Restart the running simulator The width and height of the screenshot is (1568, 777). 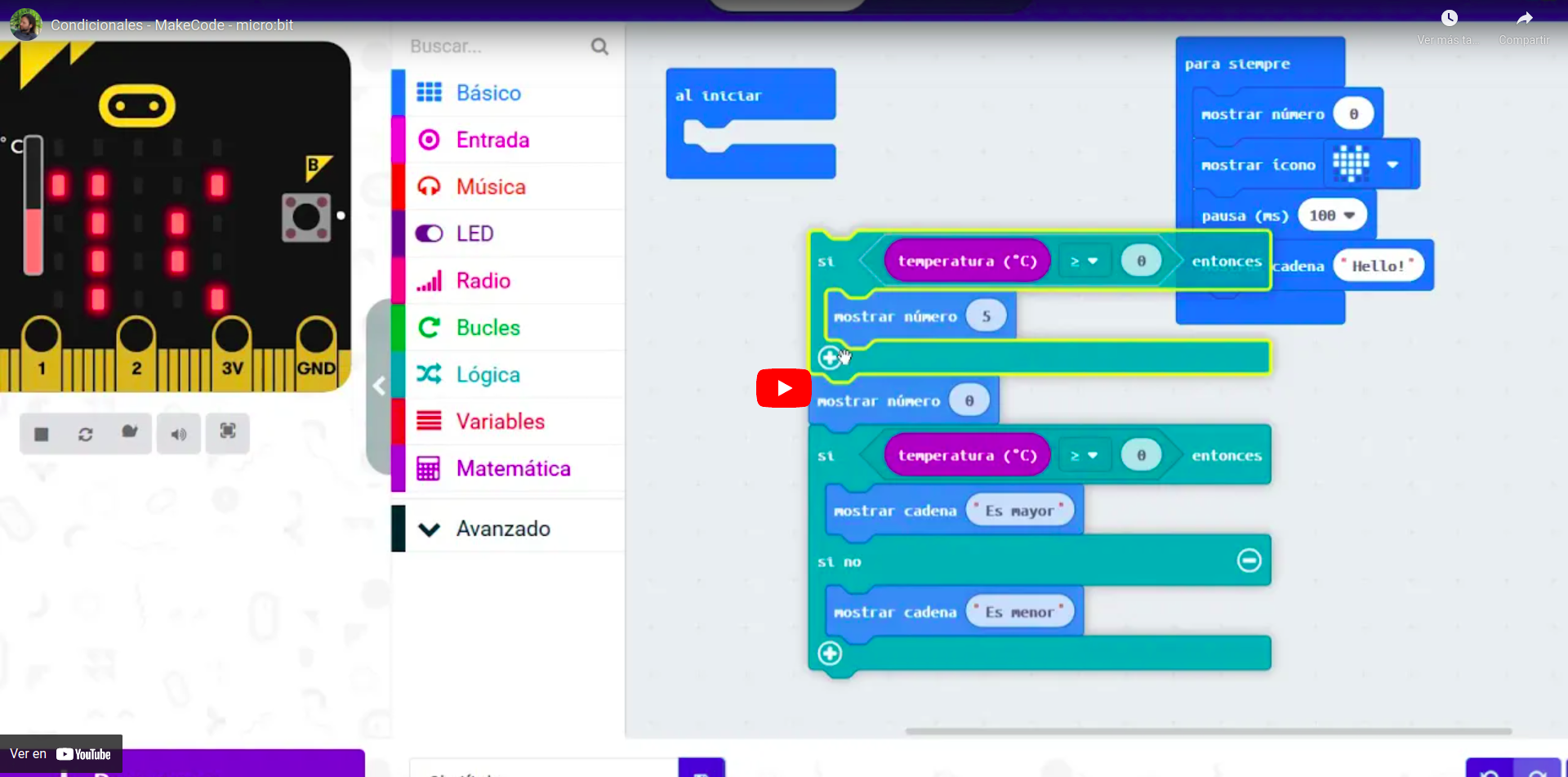point(85,433)
